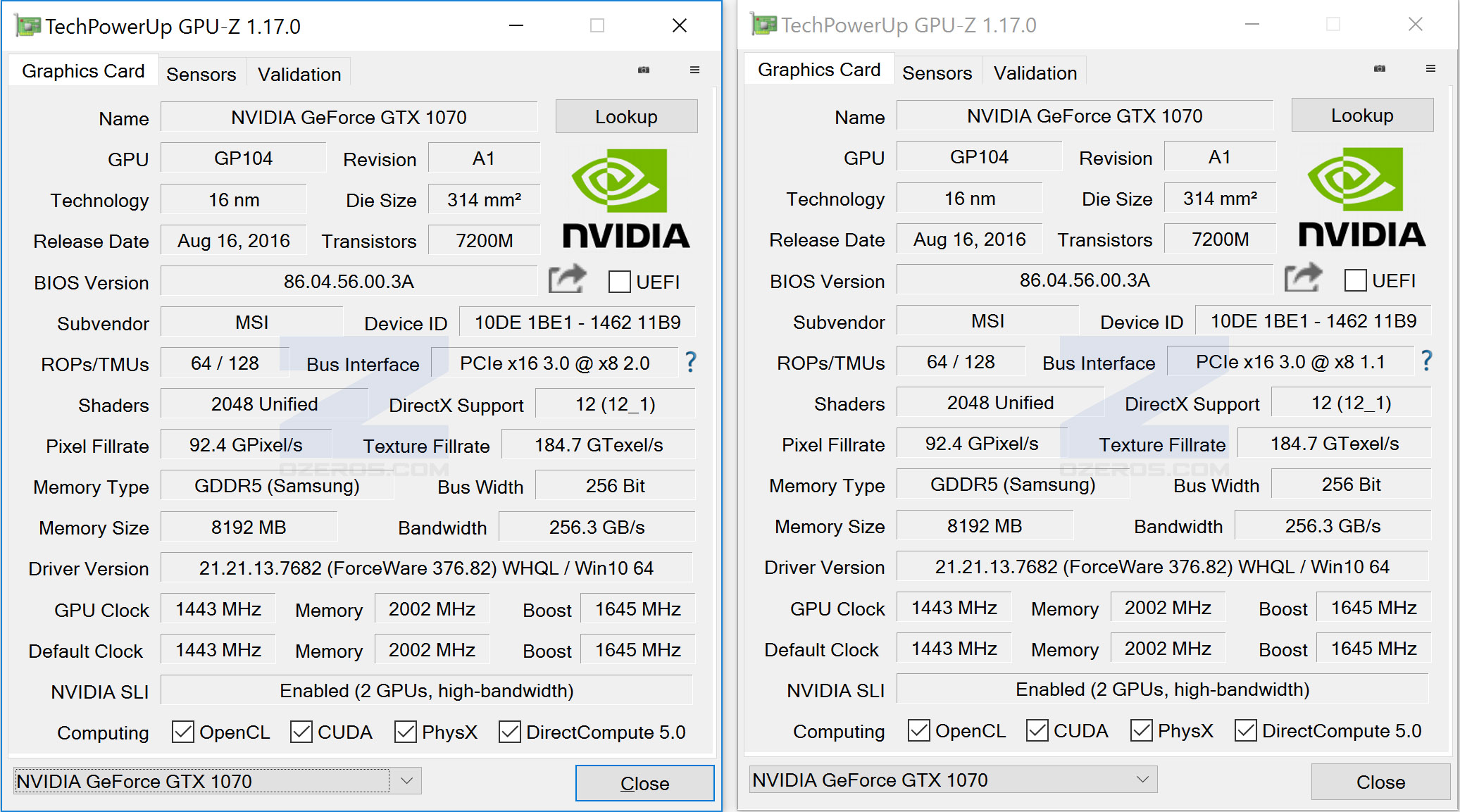Image resolution: width=1460 pixels, height=812 pixels.
Task: Click NVIDIA SLI status field in right window
Action: 1162,689
